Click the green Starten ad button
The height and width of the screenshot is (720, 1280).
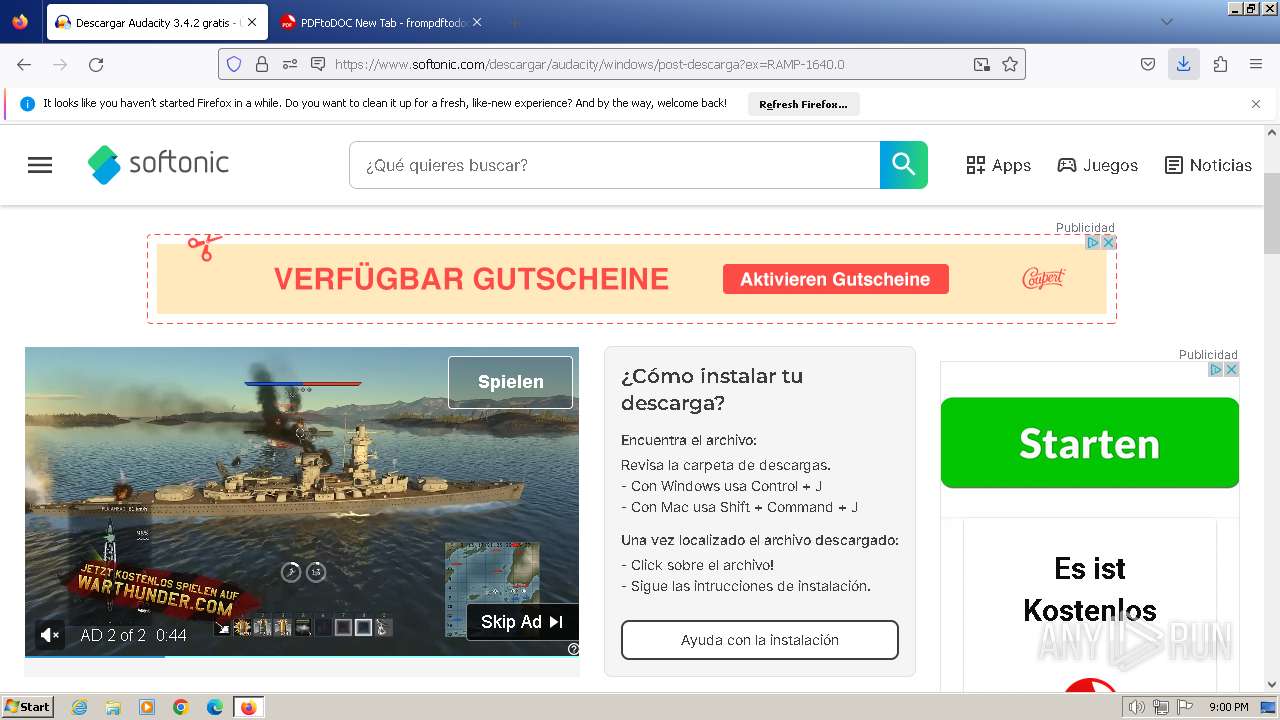[x=1090, y=443]
